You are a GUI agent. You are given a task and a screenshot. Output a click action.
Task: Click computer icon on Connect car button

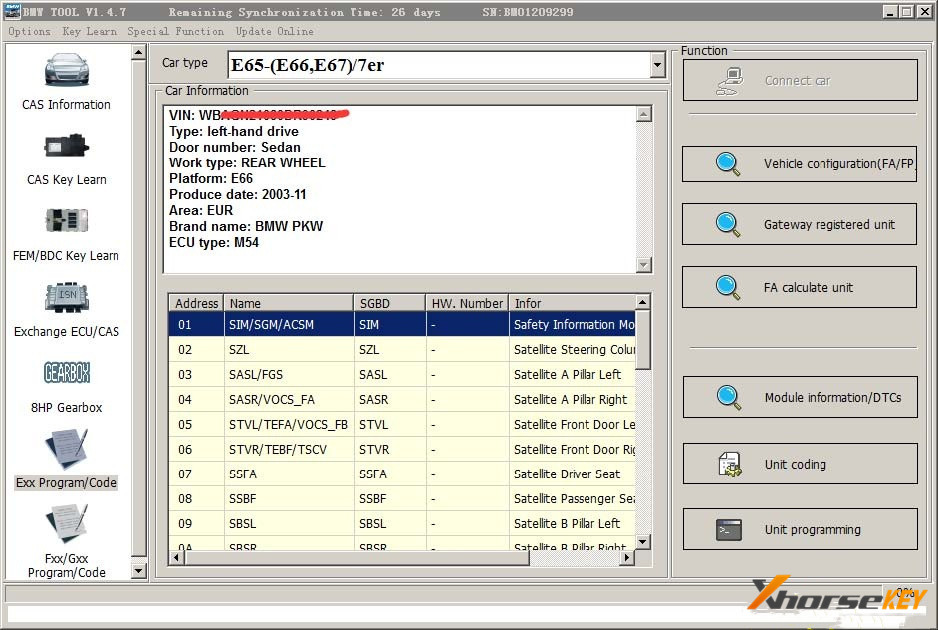pos(729,81)
